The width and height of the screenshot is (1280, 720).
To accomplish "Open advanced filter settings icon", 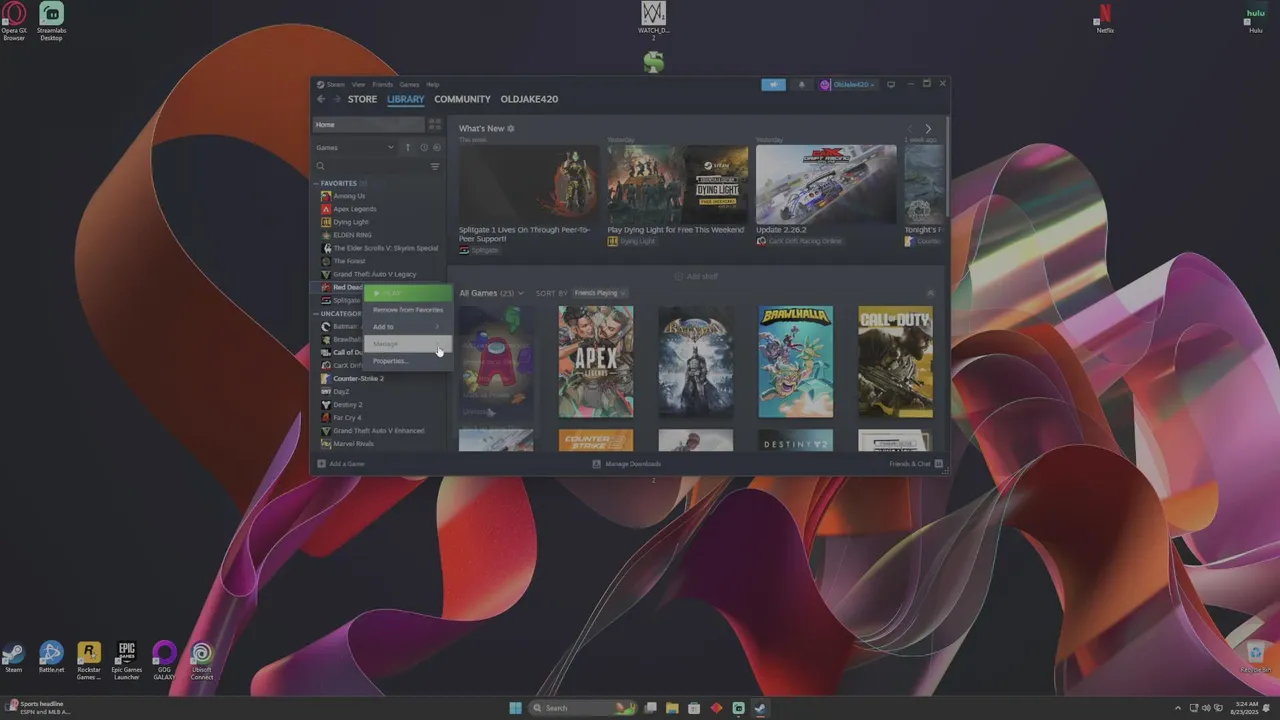I will point(435,166).
